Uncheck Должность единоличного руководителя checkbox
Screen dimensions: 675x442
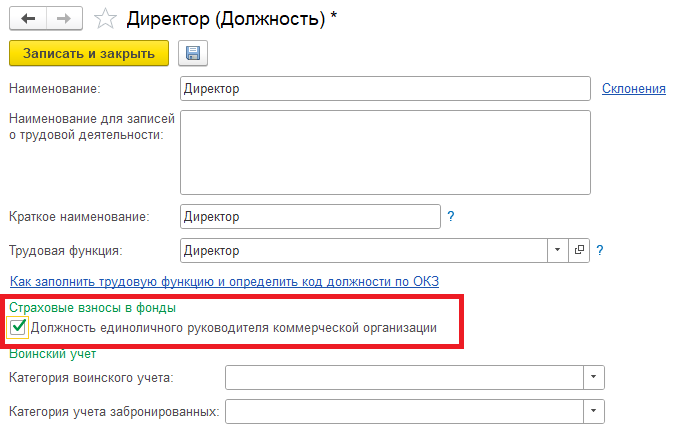pos(18,327)
